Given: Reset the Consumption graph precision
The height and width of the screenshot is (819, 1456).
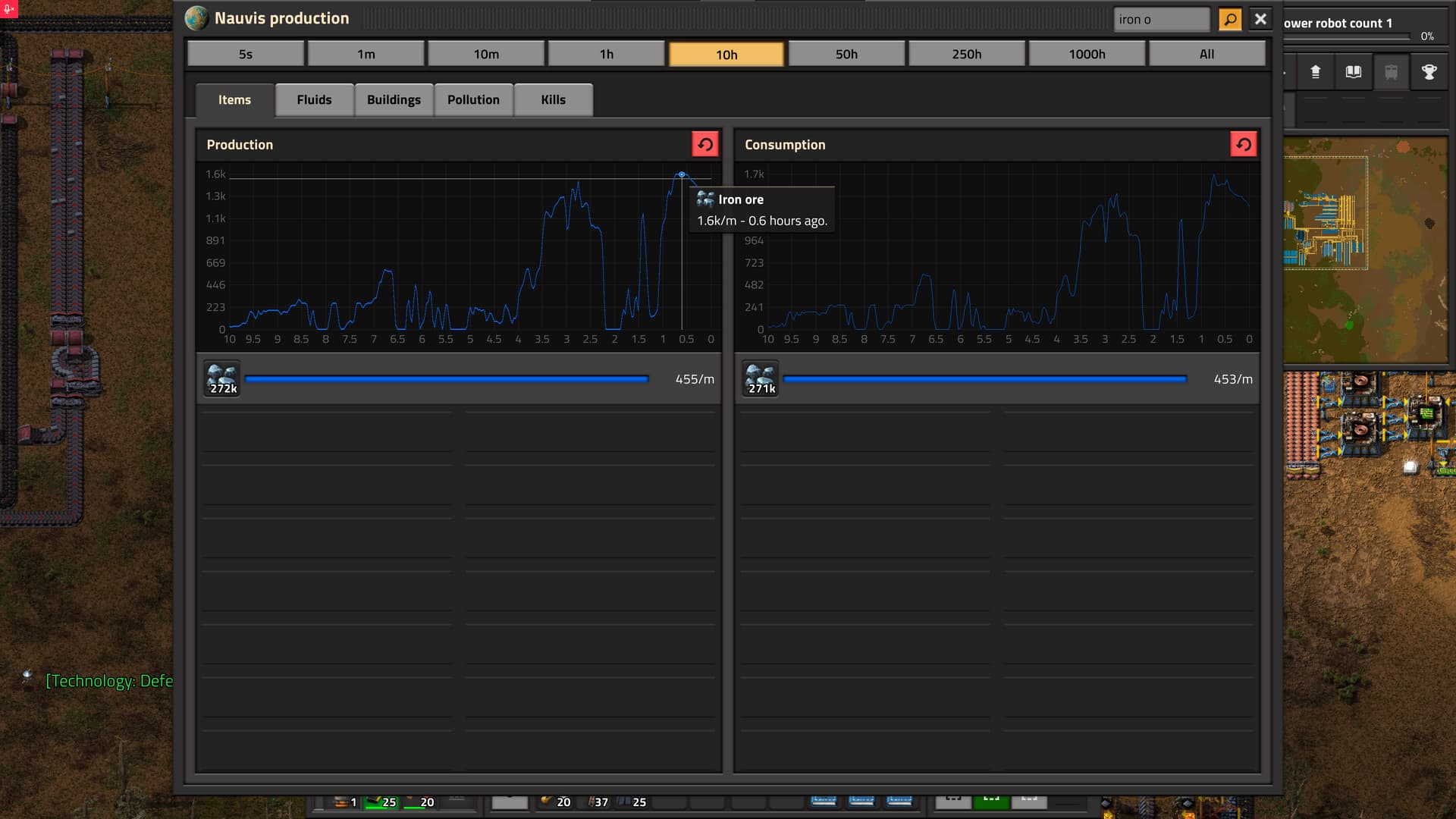Looking at the screenshot, I should tap(1243, 144).
